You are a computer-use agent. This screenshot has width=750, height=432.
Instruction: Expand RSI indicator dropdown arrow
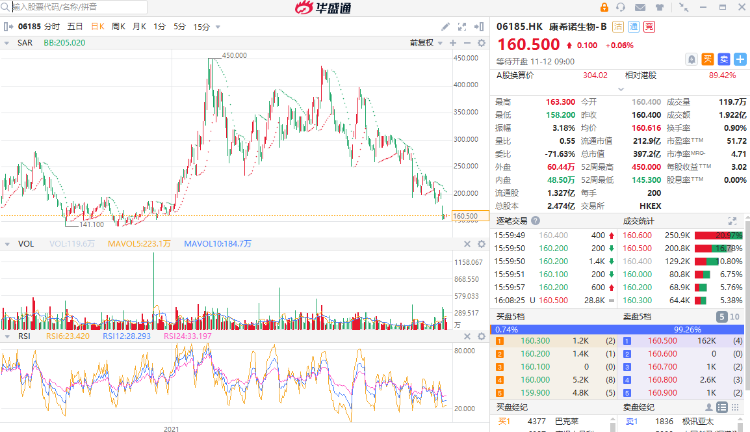click(x=7, y=336)
